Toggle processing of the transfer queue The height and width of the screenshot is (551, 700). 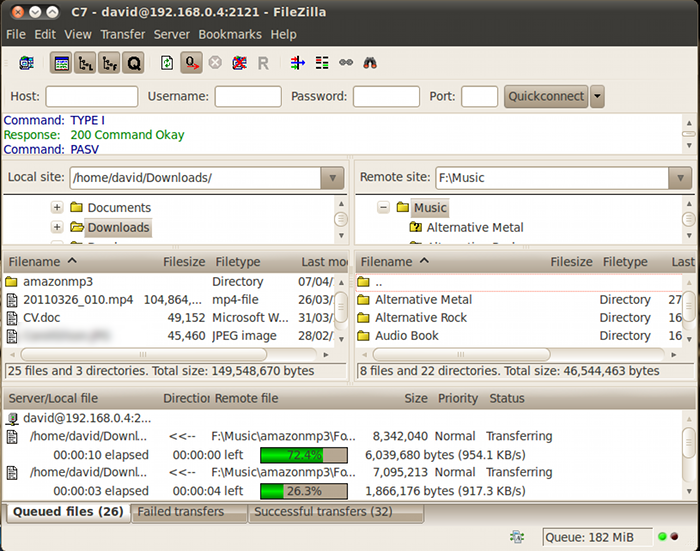[x=192, y=63]
